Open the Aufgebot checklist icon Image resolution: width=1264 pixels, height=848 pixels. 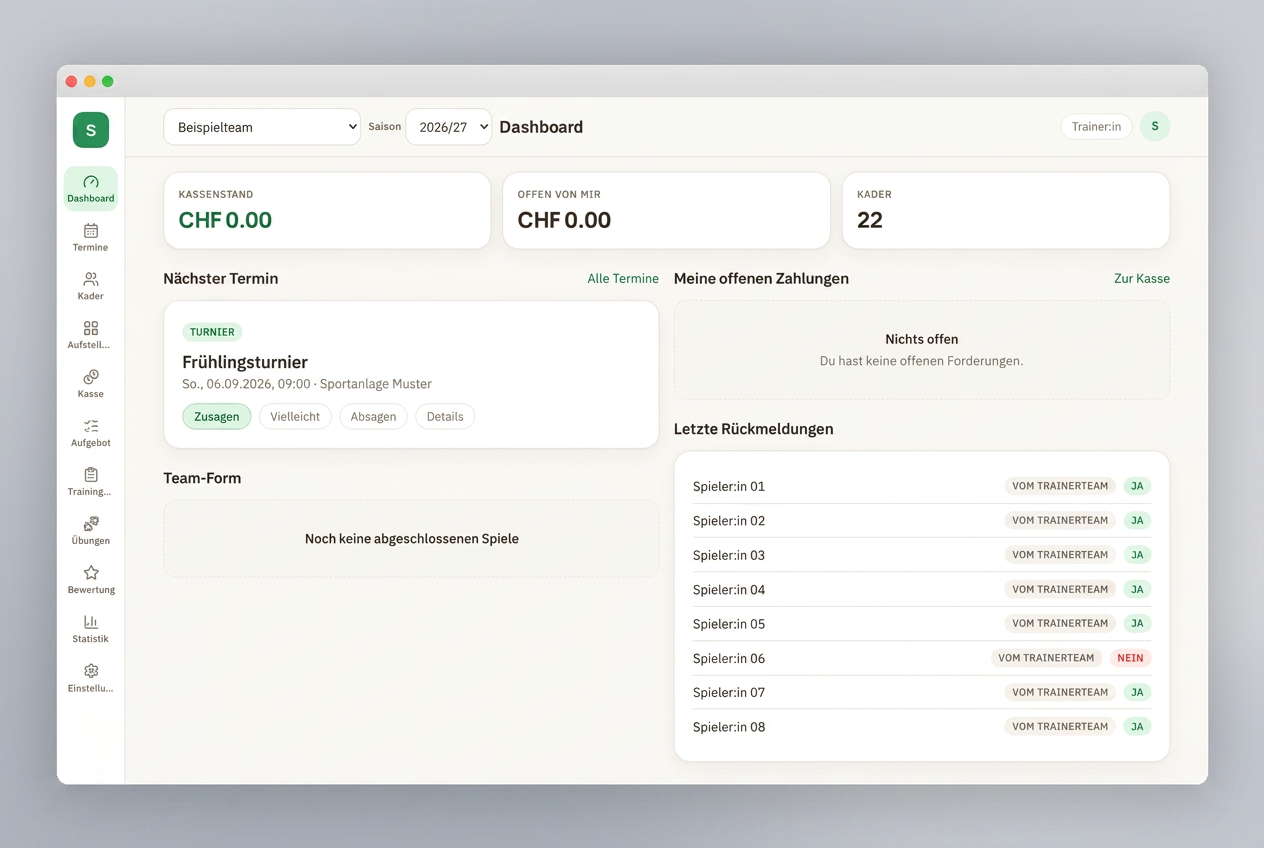click(91, 427)
